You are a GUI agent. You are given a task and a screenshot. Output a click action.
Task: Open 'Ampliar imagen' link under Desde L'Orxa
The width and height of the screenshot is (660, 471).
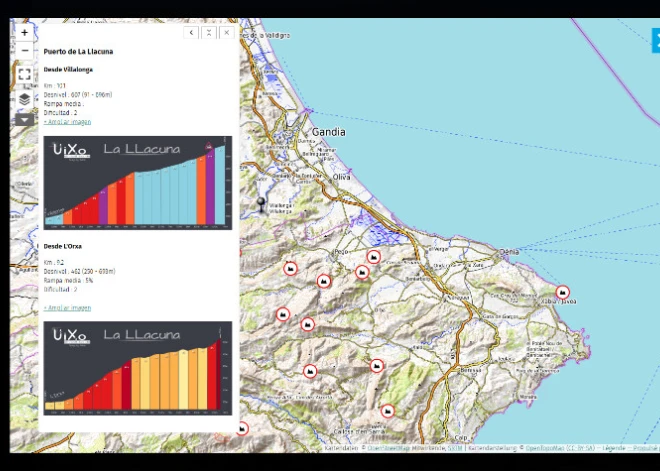point(67,308)
